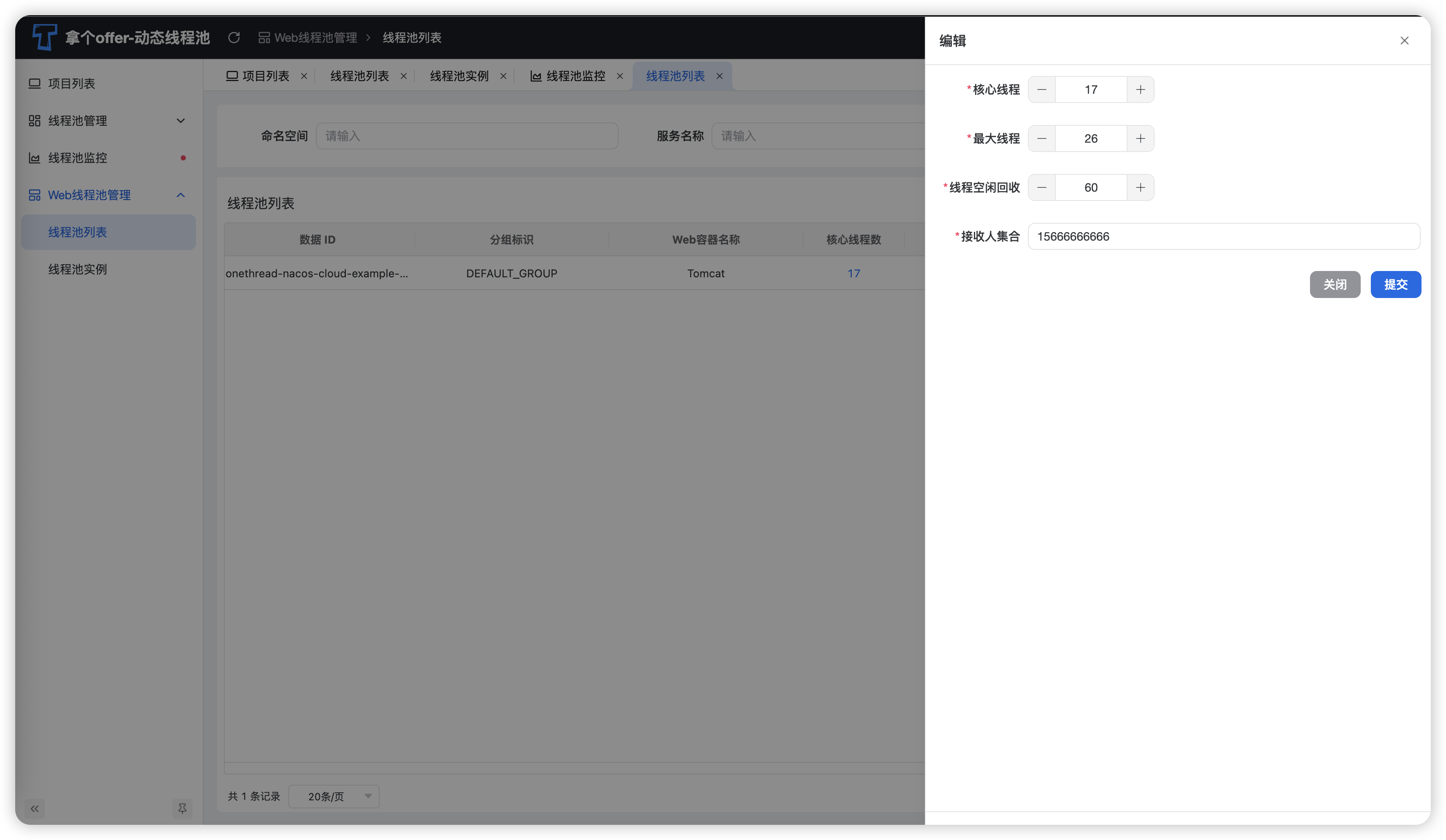Click the 提交 submit button
1446x840 pixels.
[x=1395, y=285]
